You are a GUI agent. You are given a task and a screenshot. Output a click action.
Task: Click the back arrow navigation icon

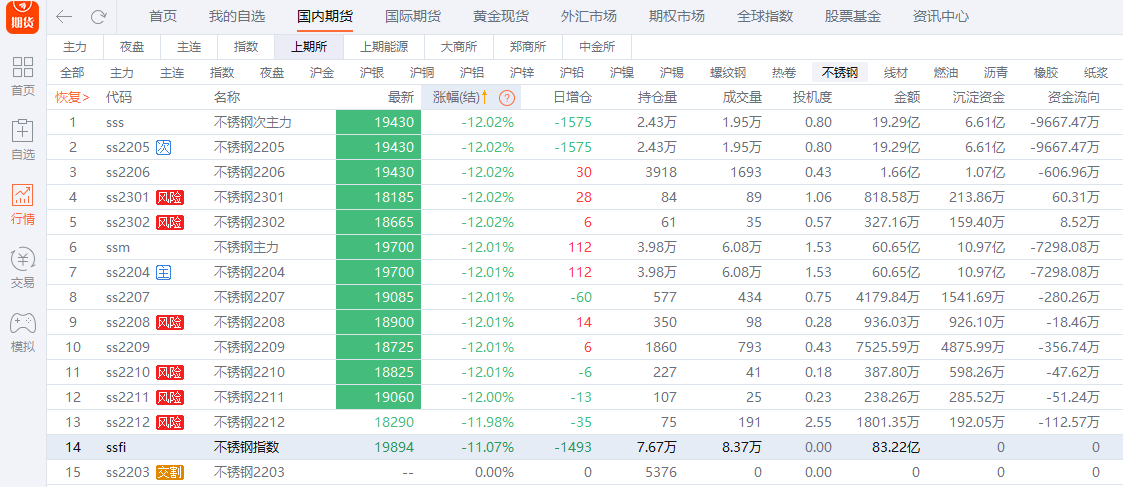pos(65,17)
